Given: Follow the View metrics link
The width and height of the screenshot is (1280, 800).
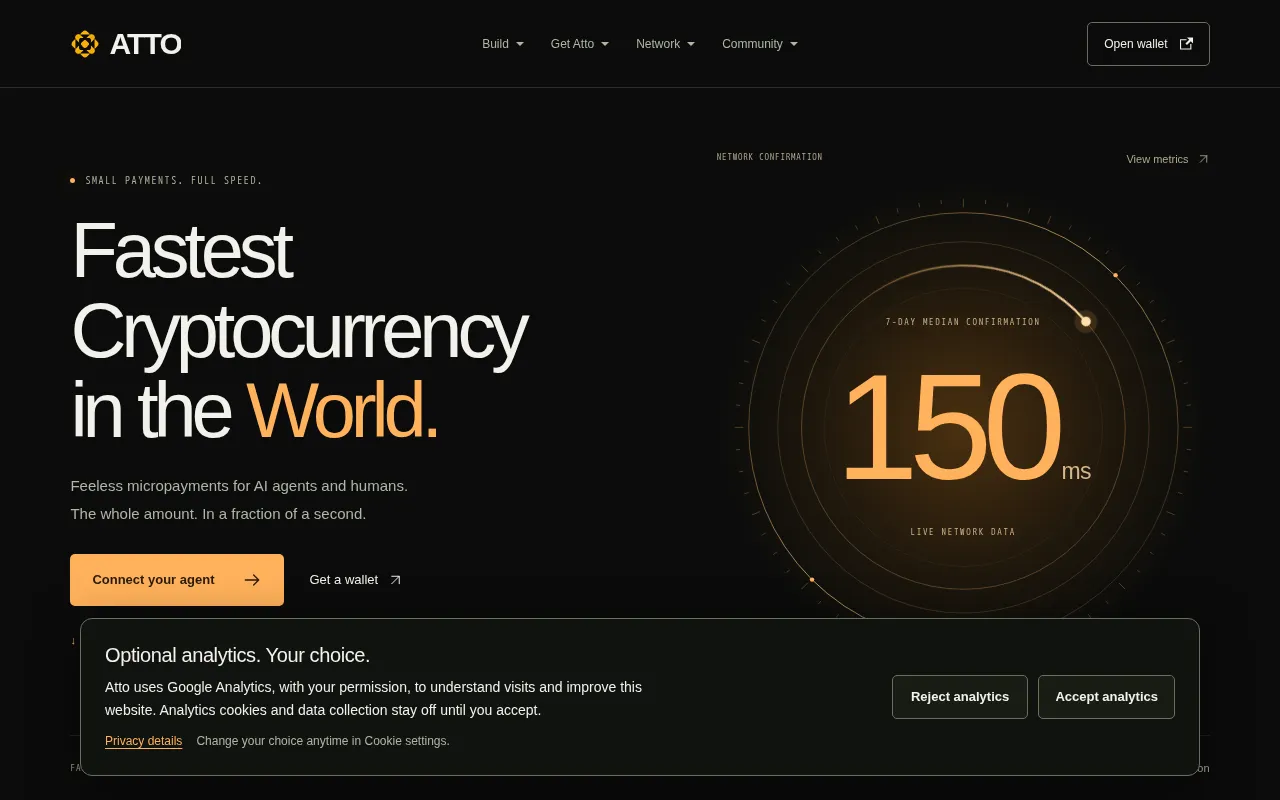Looking at the screenshot, I should [x=1167, y=159].
